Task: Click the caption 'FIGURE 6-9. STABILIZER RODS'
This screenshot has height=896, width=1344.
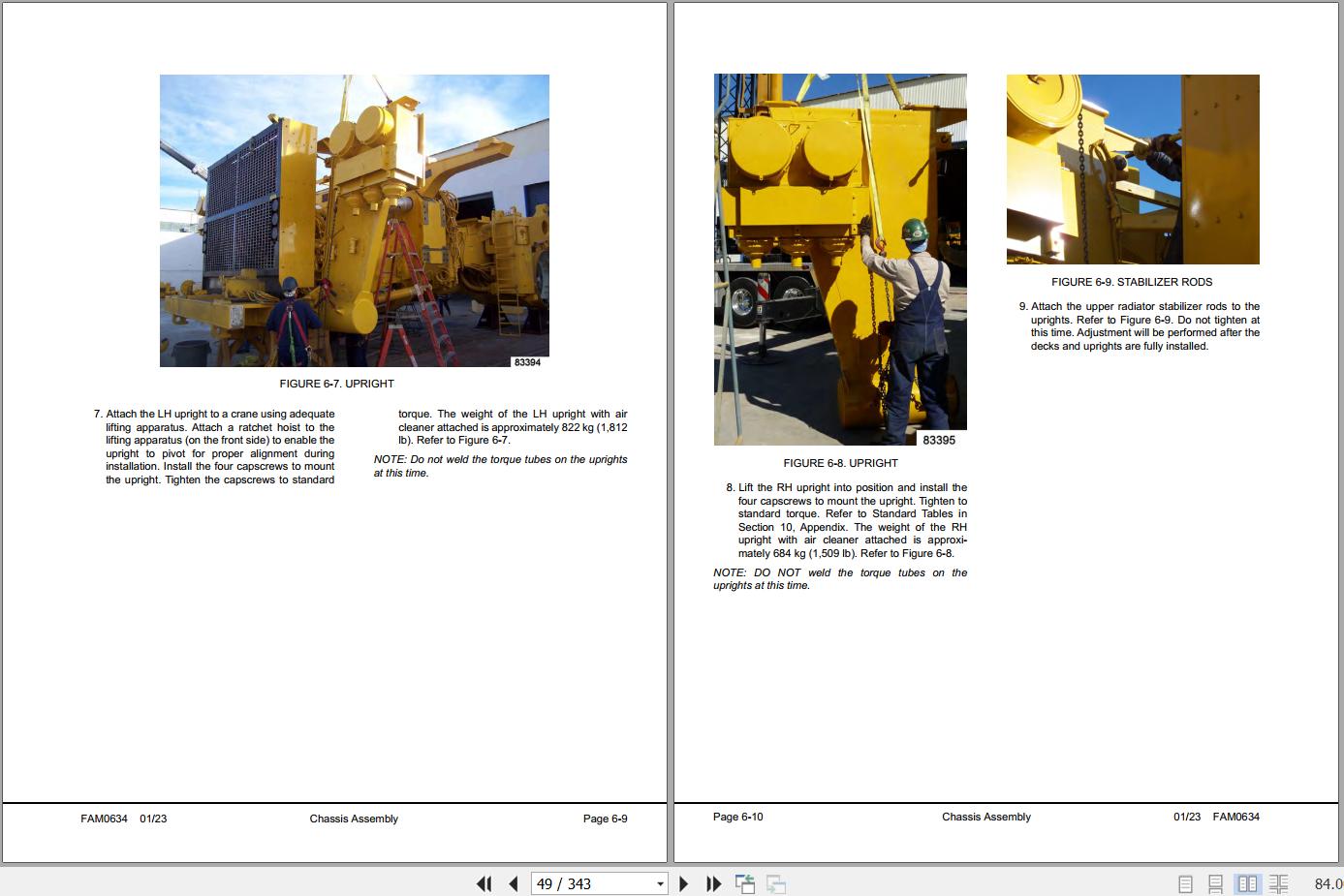Action: click(1132, 282)
